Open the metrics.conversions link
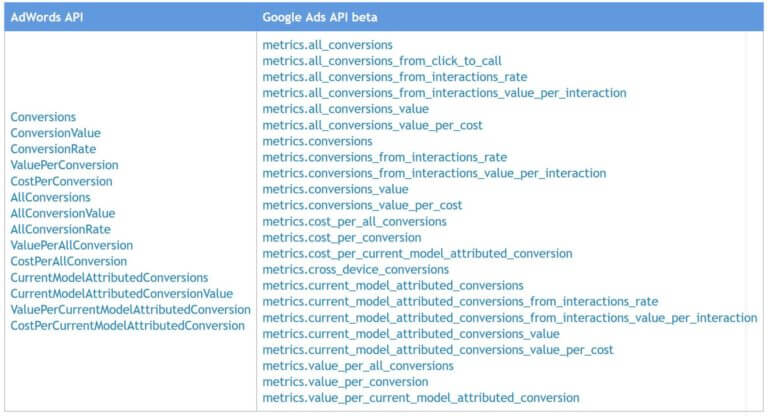This screenshot has width=768, height=416. tap(317, 141)
